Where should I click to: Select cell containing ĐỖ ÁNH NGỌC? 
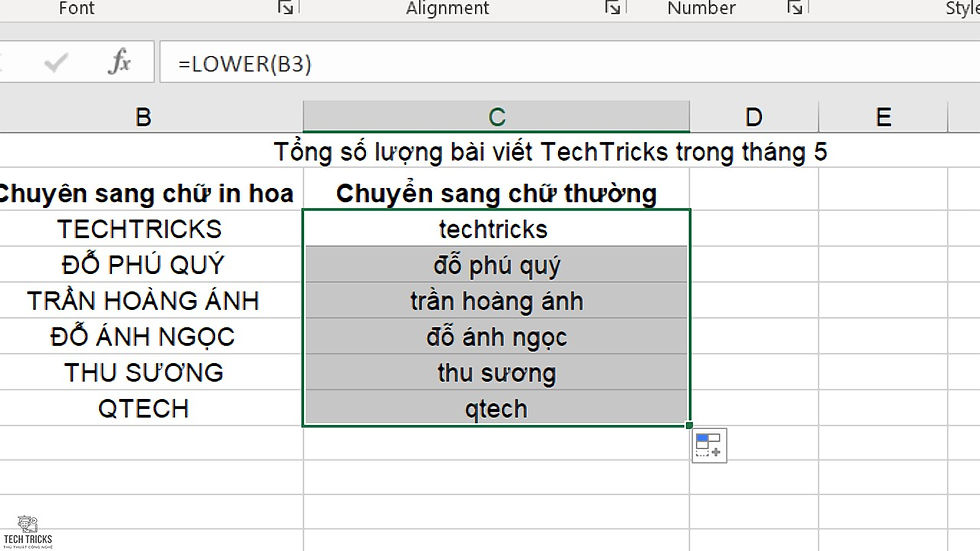point(151,337)
